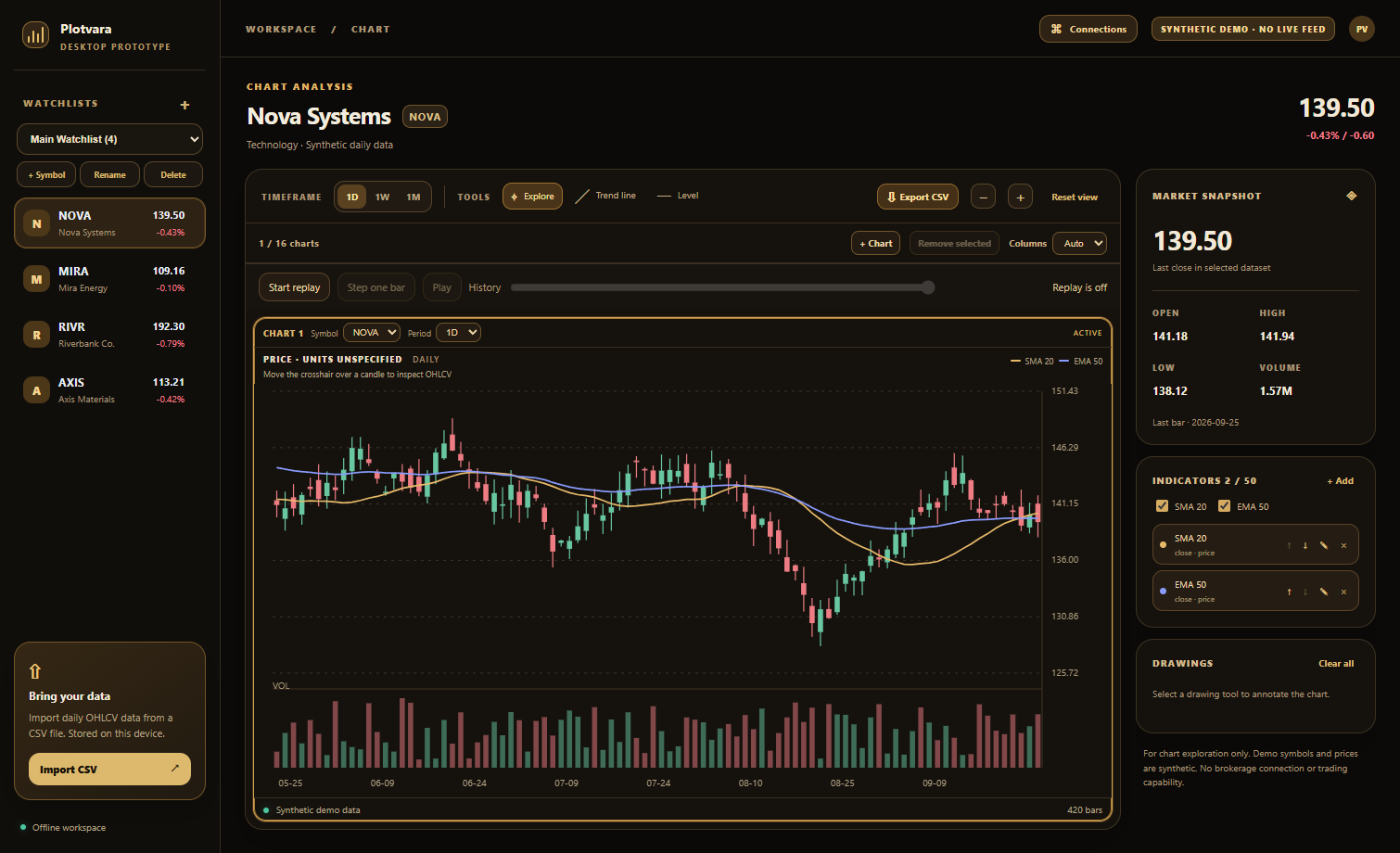
Task: Click the Synthetic Demo No Live Feed badge
Action: (1243, 29)
